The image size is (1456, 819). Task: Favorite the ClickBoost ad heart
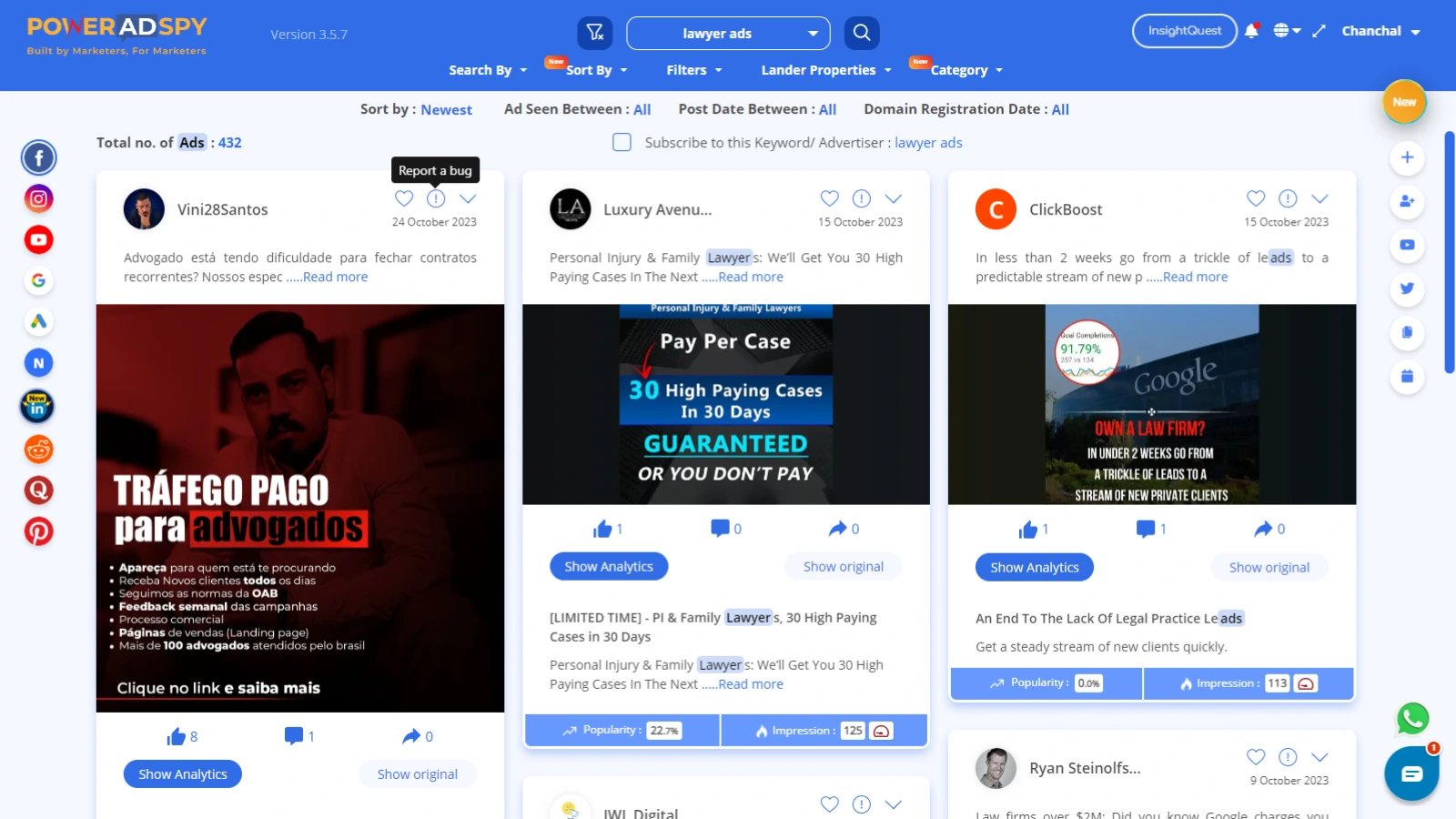(1256, 198)
